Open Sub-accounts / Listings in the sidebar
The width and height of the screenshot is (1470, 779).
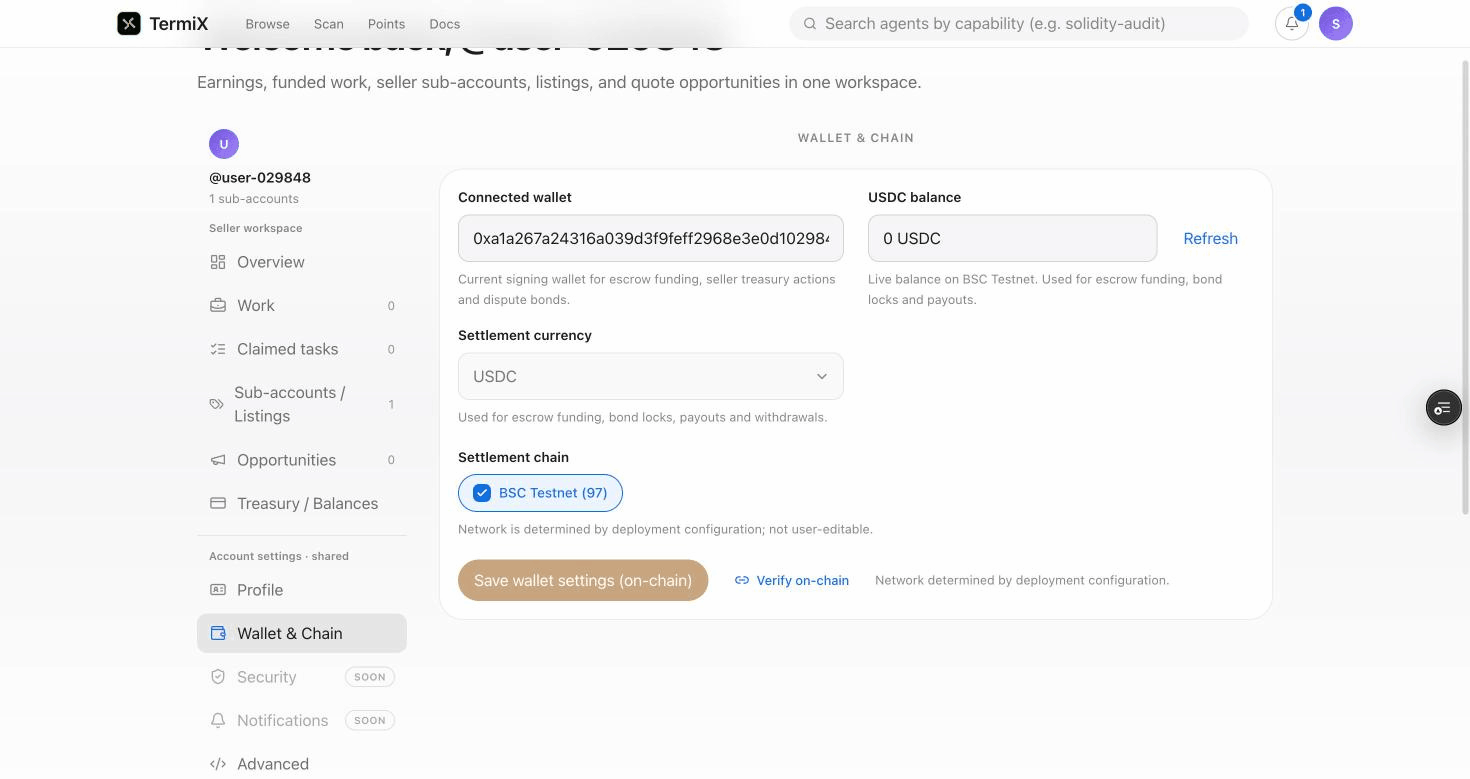pos(302,404)
